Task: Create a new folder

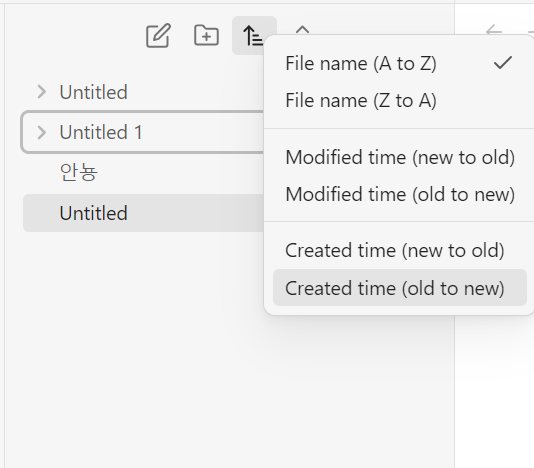Action: tap(206, 35)
